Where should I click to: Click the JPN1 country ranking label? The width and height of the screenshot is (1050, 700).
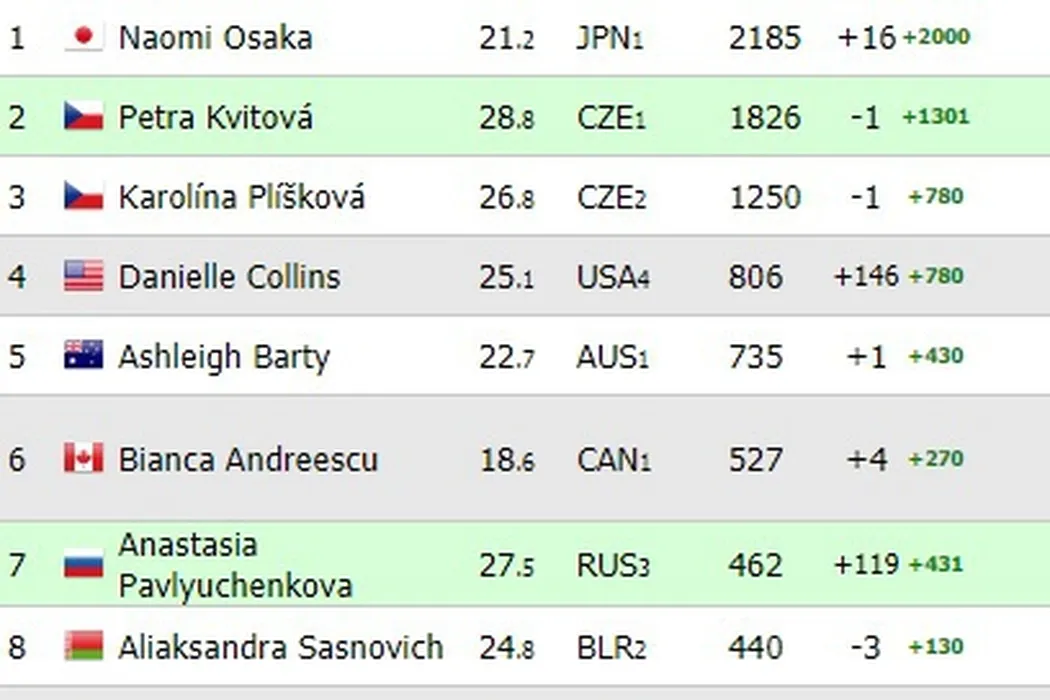pos(609,38)
